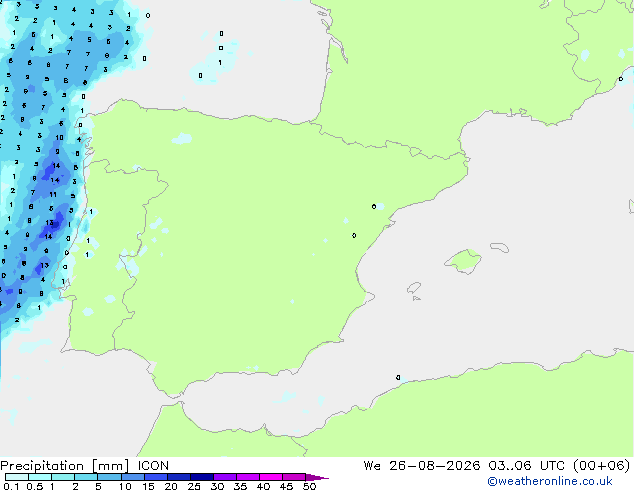This screenshot has height=490, width=634.
Task: Click the "Precipitation [mm]" title text
Action: pos(64,466)
